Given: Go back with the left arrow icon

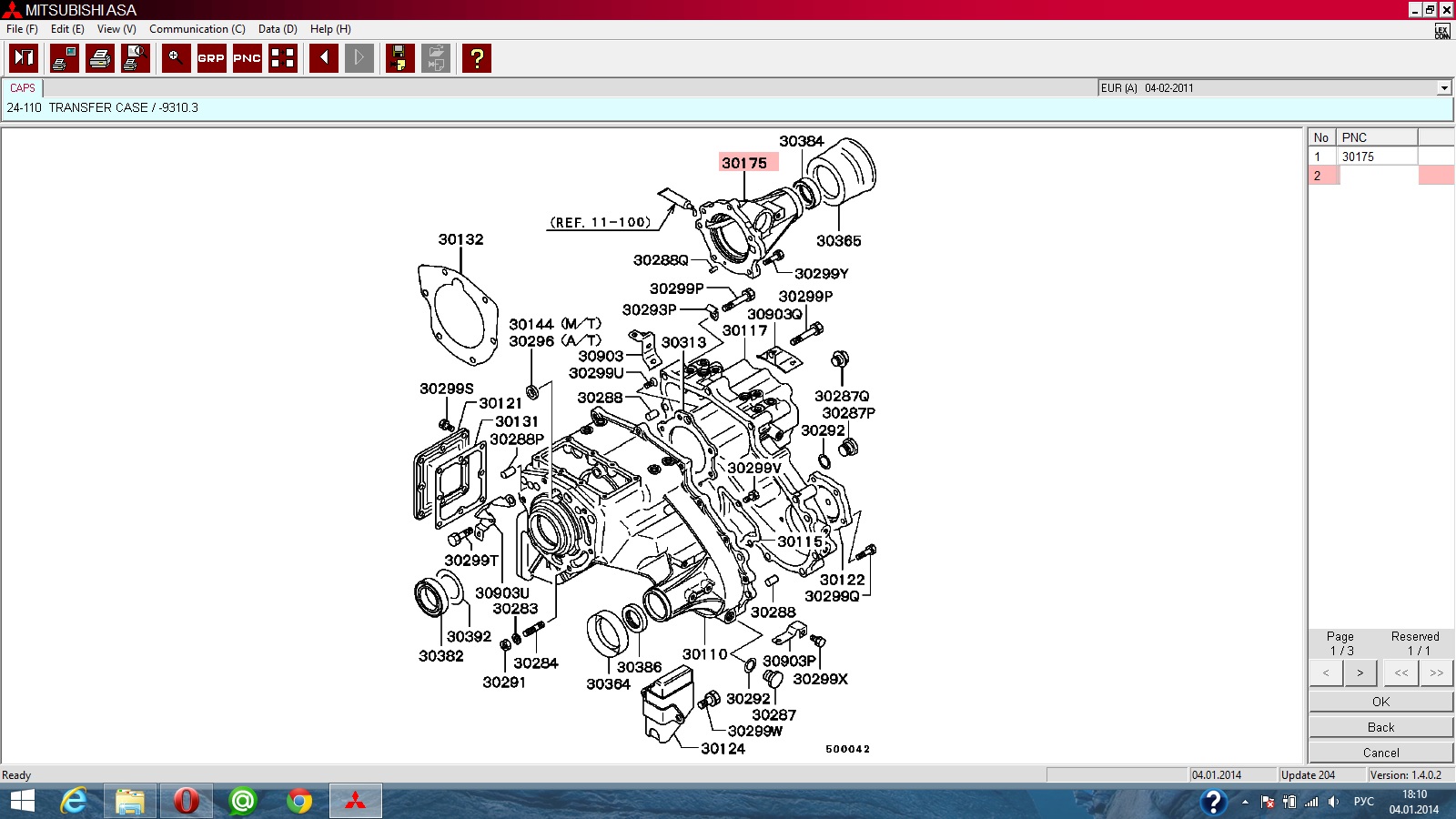Looking at the screenshot, I should 323,58.
